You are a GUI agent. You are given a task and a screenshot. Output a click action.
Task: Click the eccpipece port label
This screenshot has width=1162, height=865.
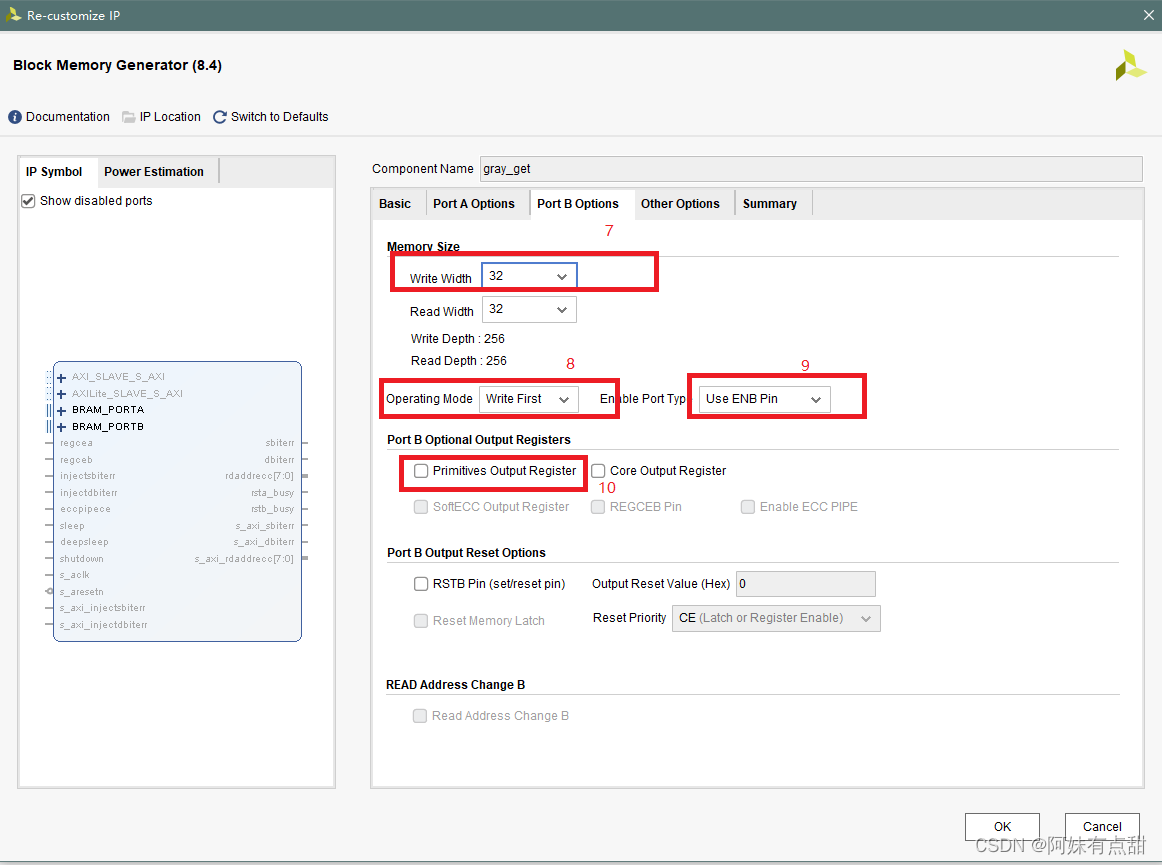(85, 509)
